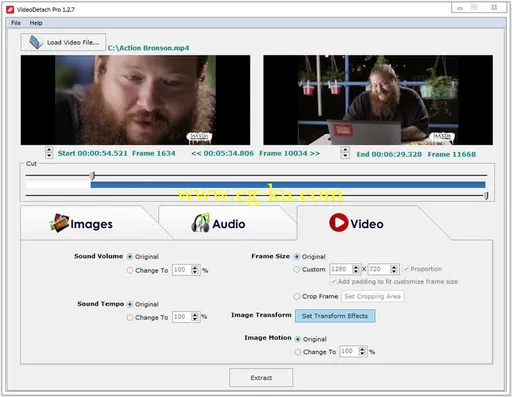Select Sound Volume Change To radio button
The width and height of the screenshot is (512, 397).
(x=130, y=270)
